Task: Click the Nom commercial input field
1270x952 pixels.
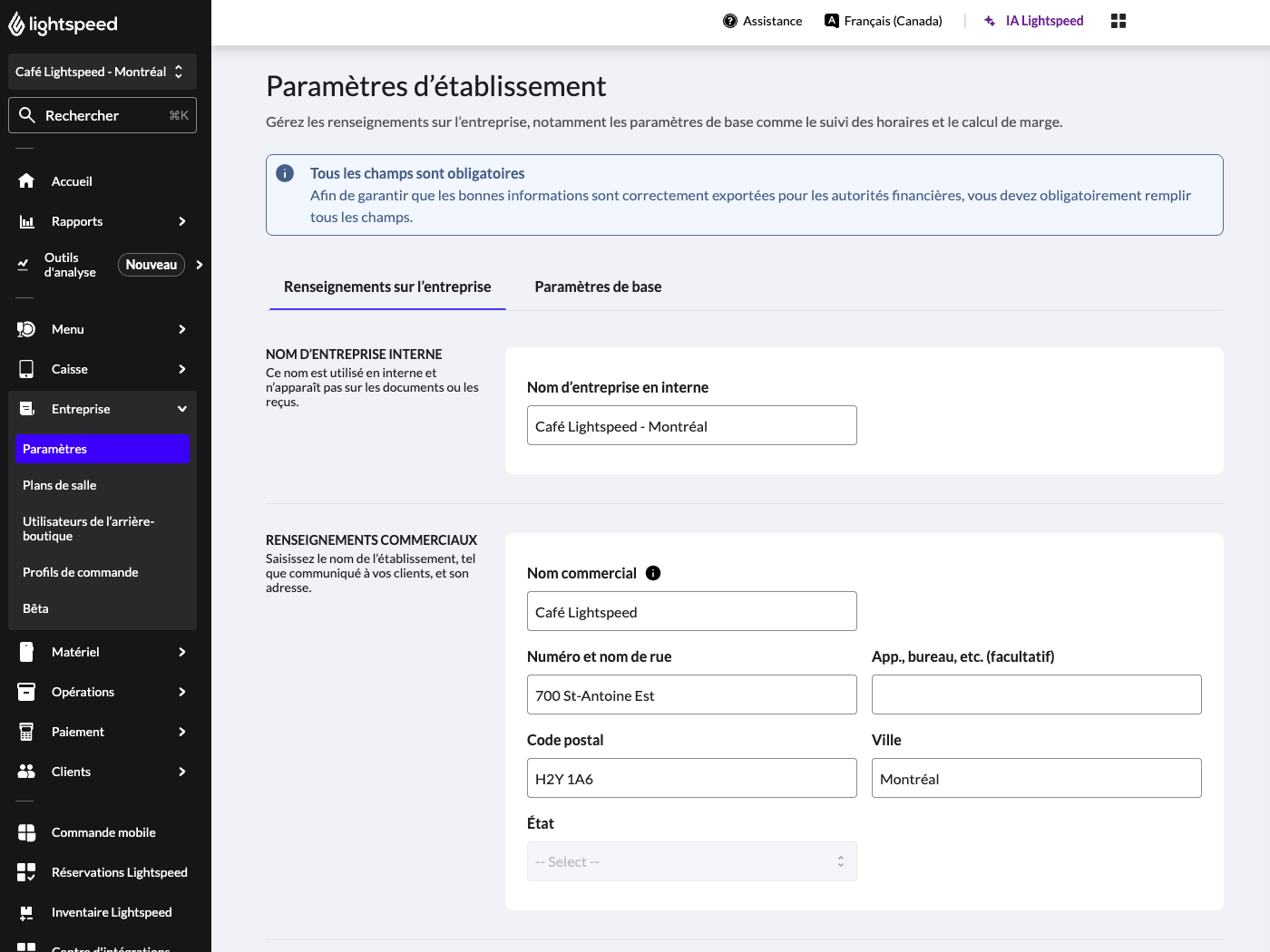Action: pos(692,611)
